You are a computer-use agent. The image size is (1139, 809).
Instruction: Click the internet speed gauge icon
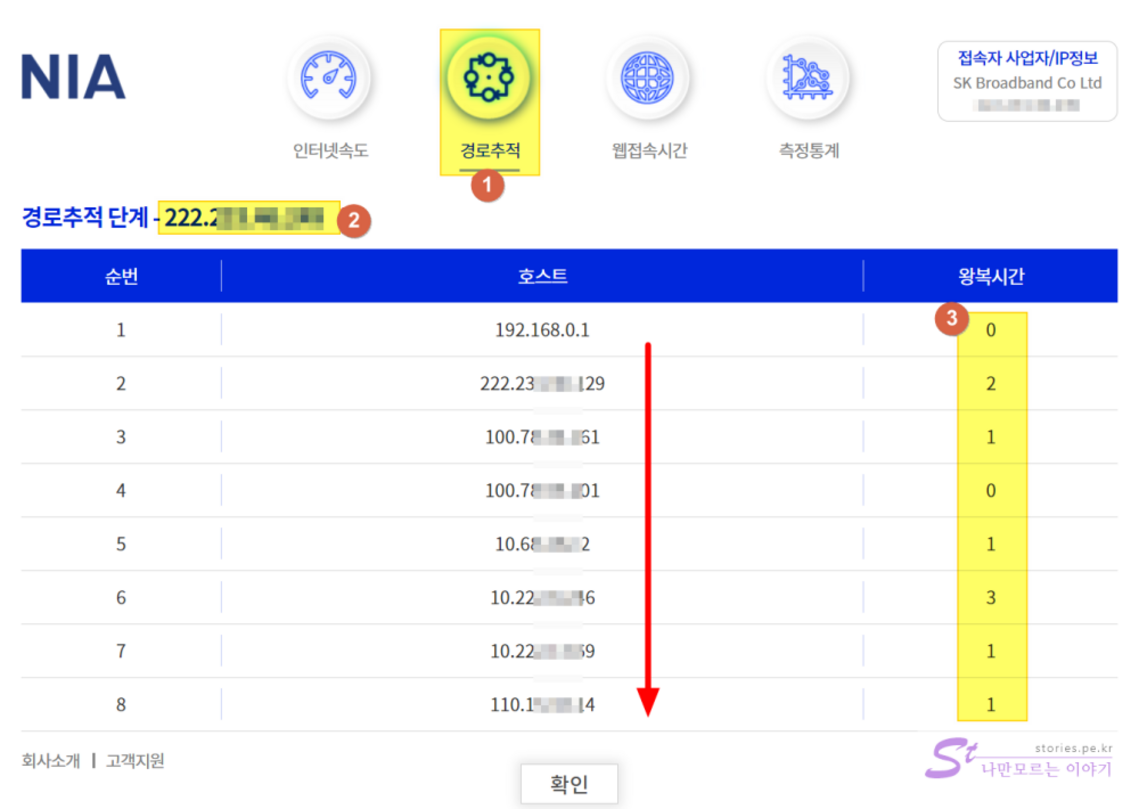pos(329,78)
